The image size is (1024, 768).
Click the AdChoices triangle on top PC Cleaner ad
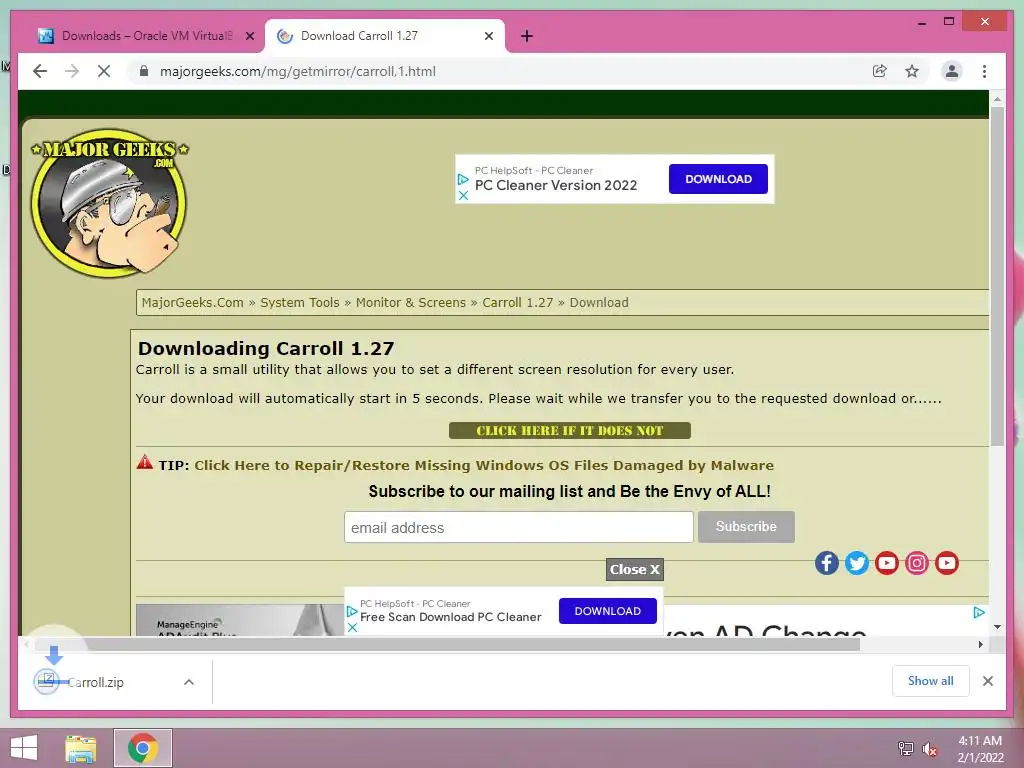pyautogui.click(x=463, y=179)
